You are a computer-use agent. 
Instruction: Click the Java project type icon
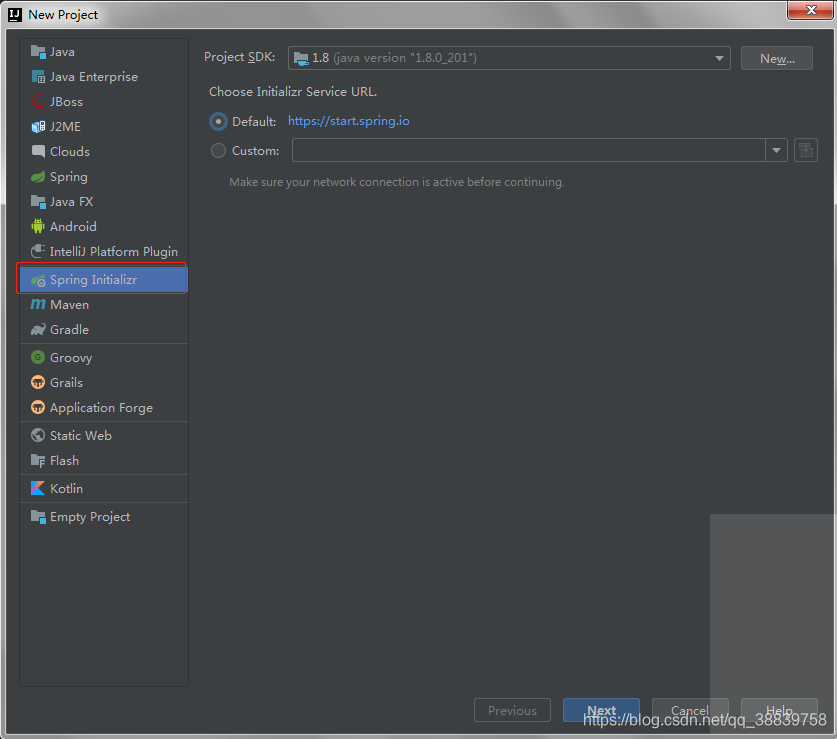coord(38,52)
